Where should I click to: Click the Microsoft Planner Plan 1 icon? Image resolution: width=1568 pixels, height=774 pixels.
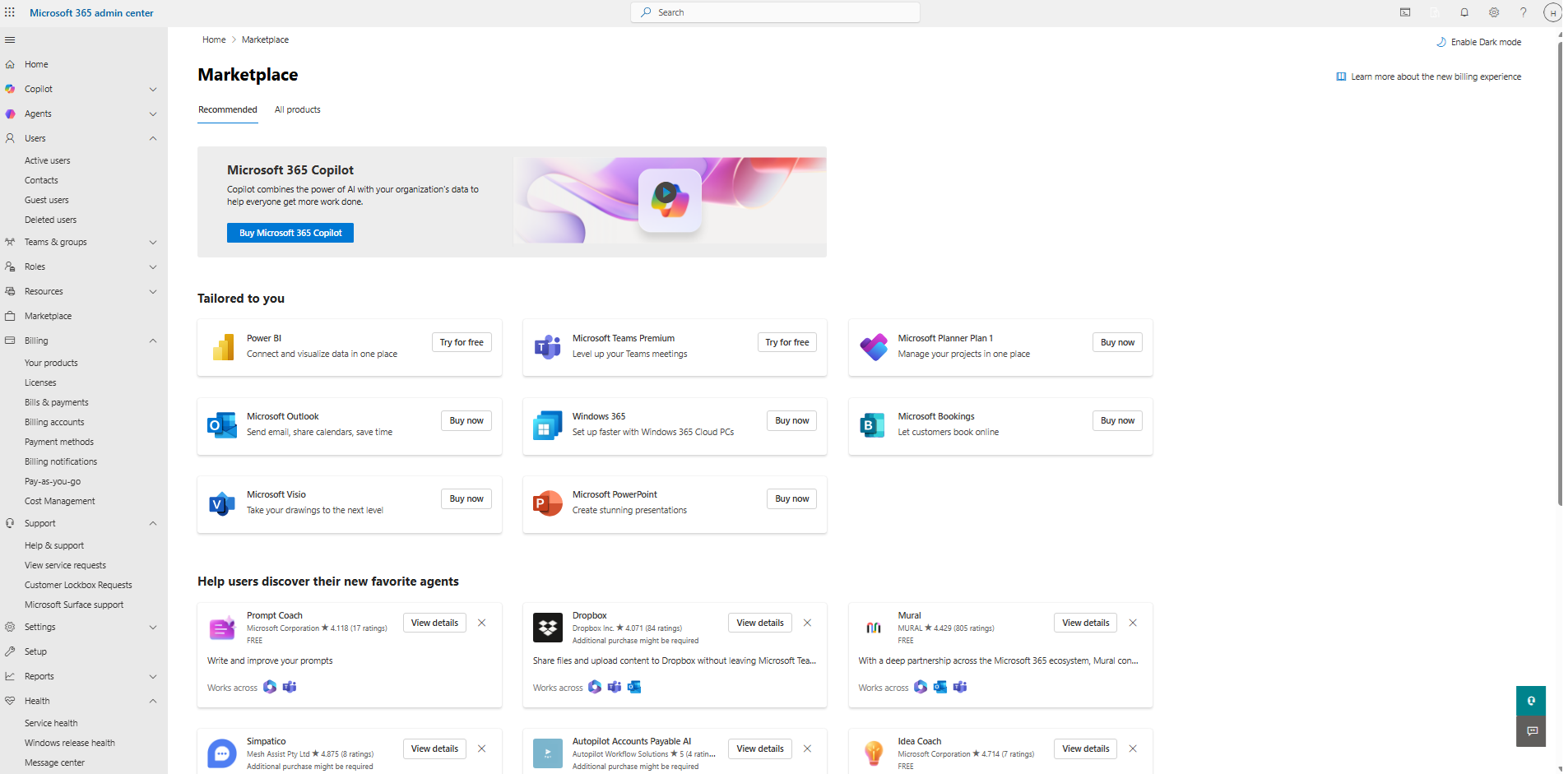click(874, 346)
